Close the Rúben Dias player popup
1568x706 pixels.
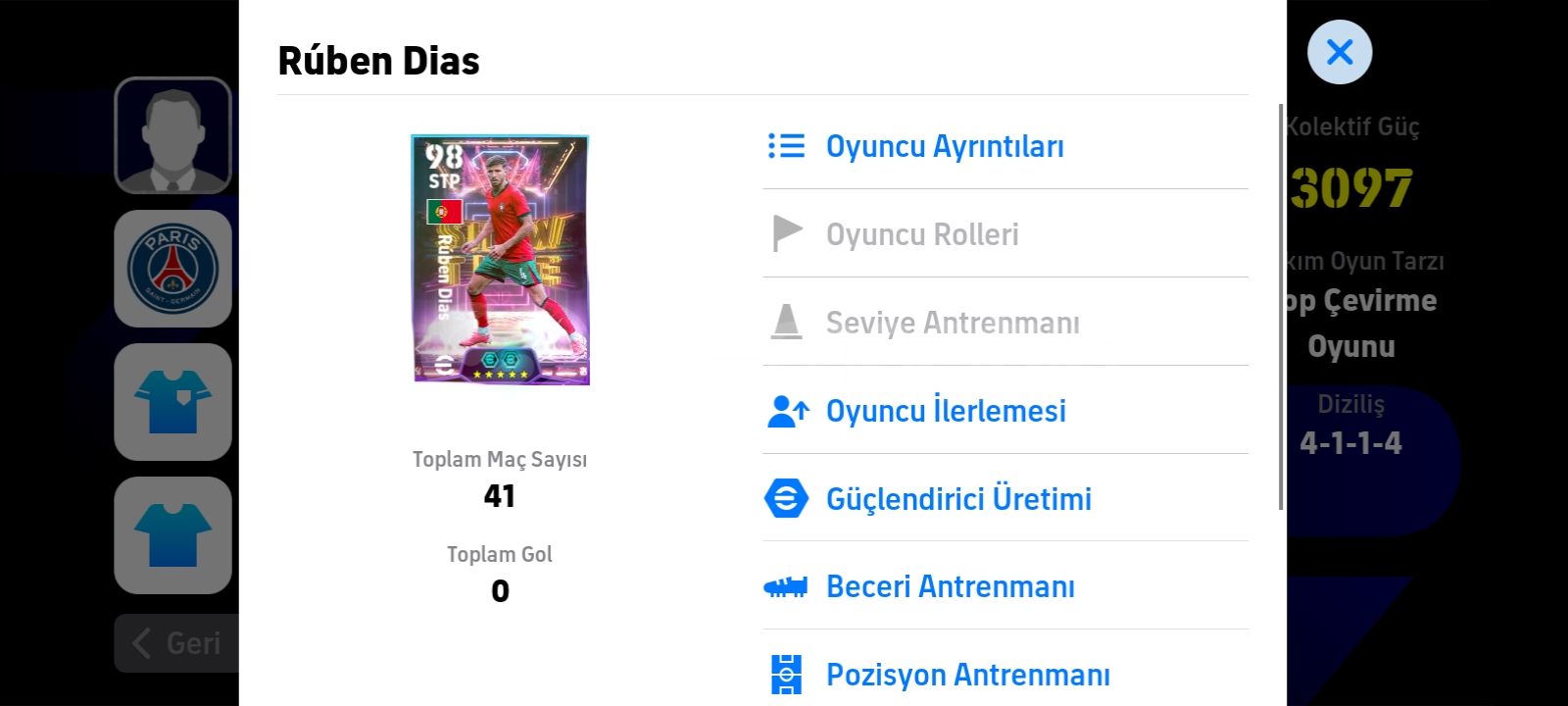pyautogui.click(x=1340, y=52)
